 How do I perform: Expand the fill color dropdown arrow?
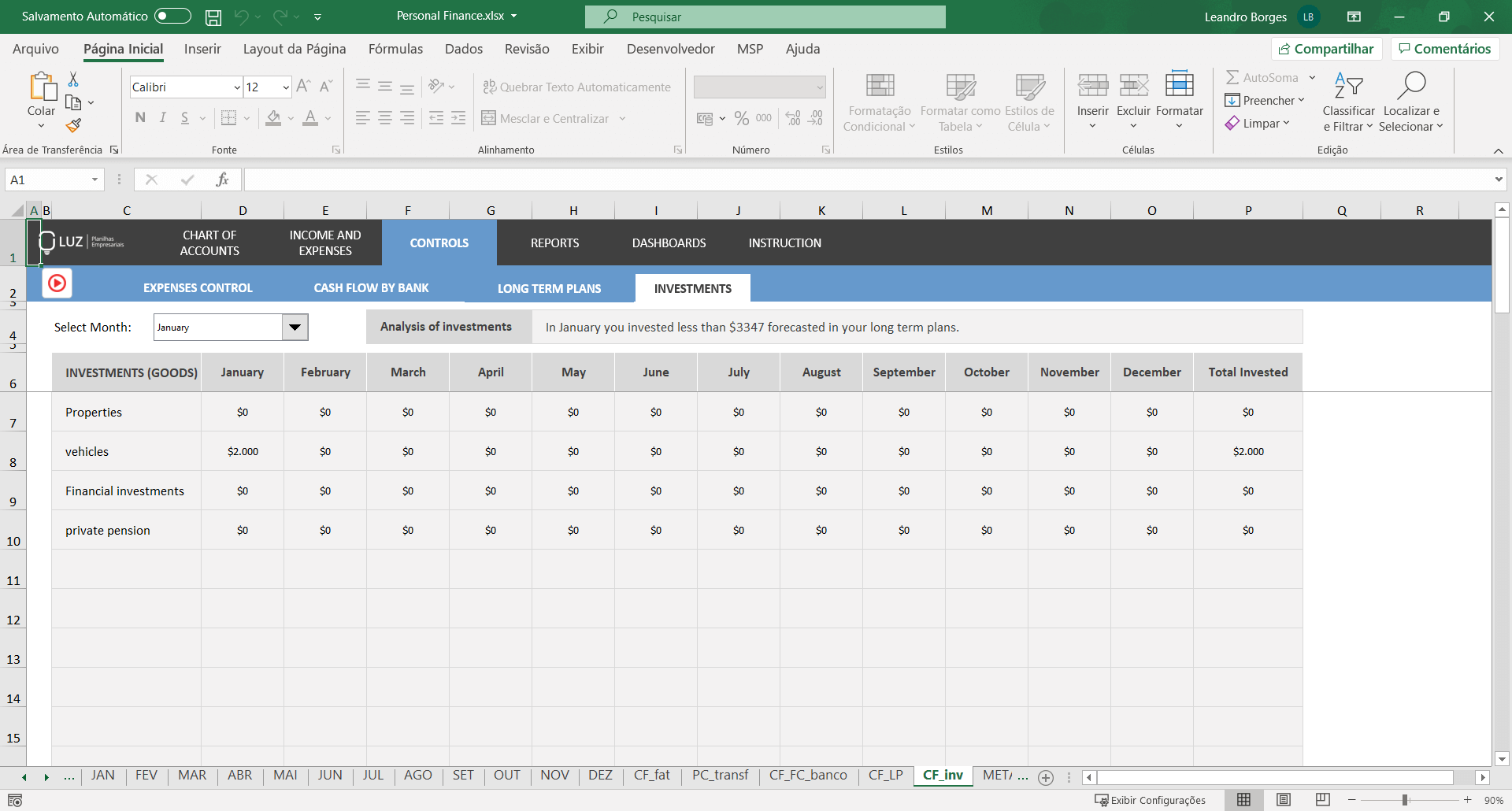click(291, 118)
